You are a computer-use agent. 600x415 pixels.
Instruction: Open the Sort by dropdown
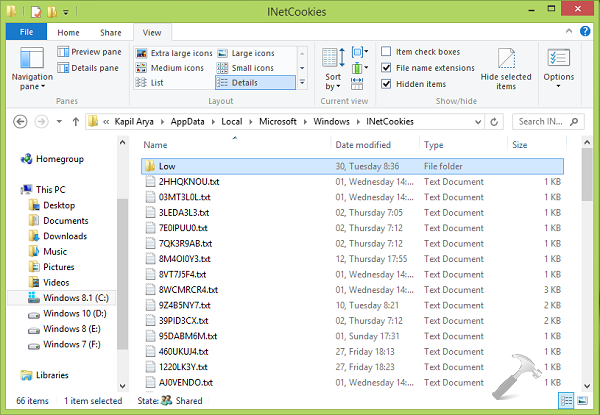click(x=333, y=69)
